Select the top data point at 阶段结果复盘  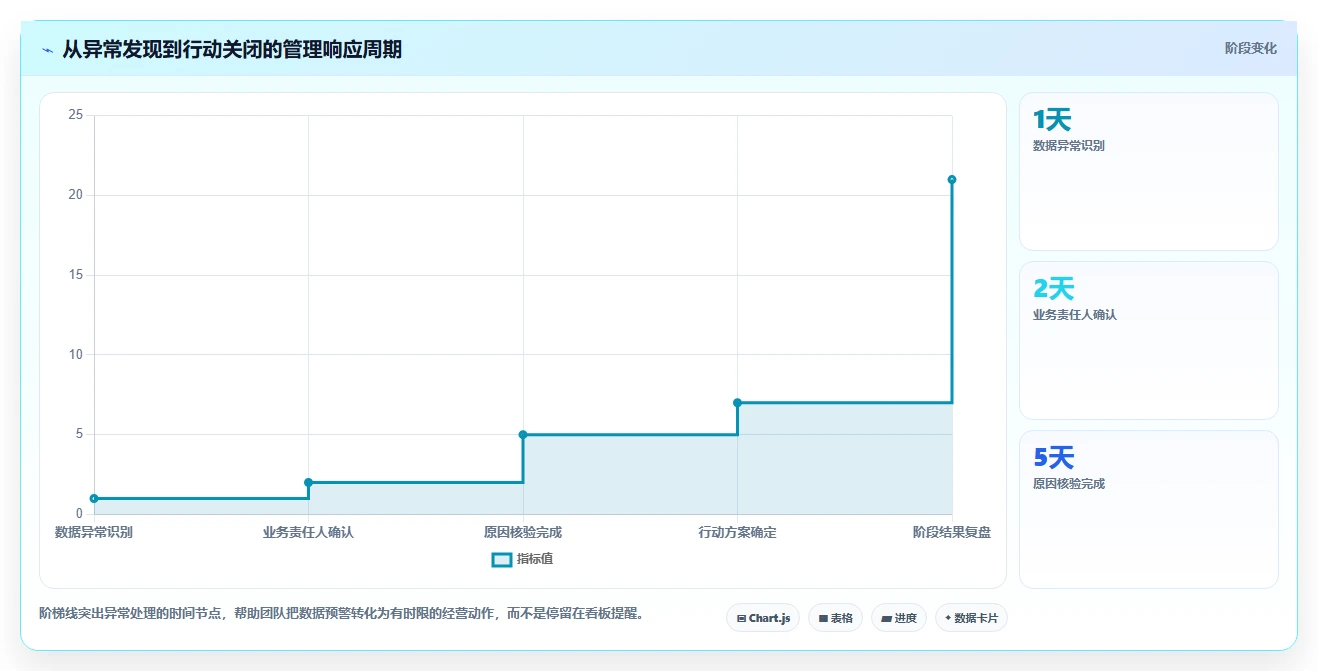(x=952, y=179)
